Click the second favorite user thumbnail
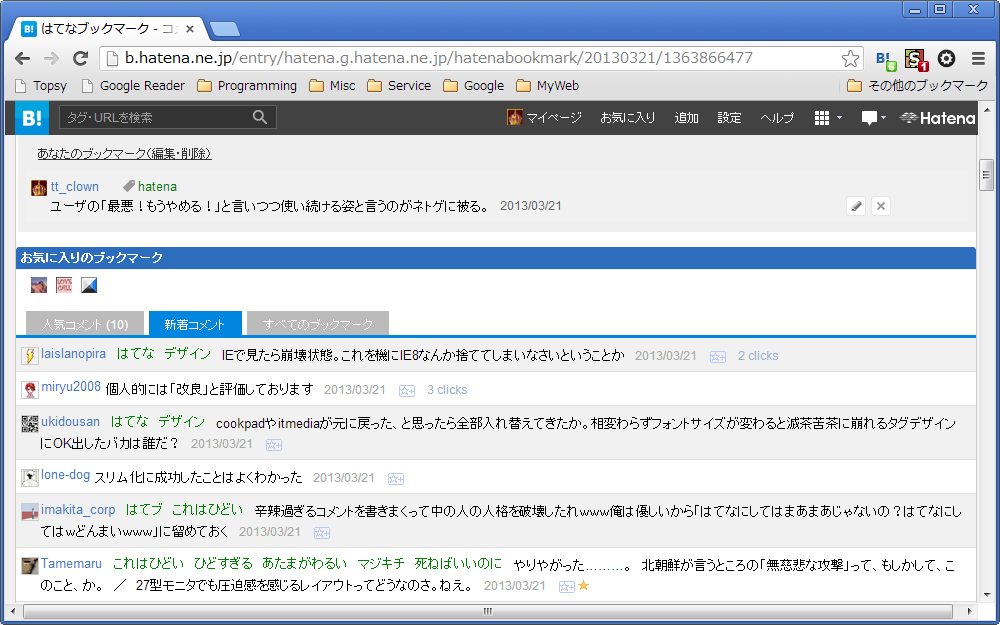The image size is (1000, 625). [64, 285]
